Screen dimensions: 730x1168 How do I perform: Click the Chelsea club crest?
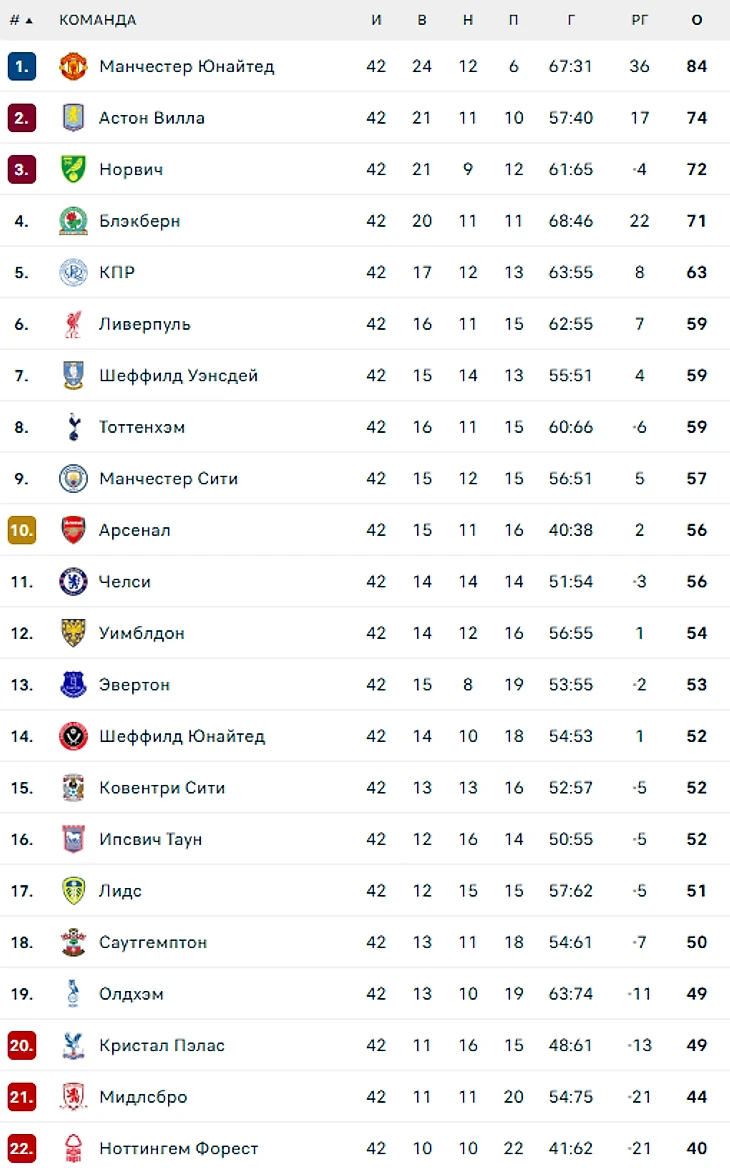tap(73, 582)
